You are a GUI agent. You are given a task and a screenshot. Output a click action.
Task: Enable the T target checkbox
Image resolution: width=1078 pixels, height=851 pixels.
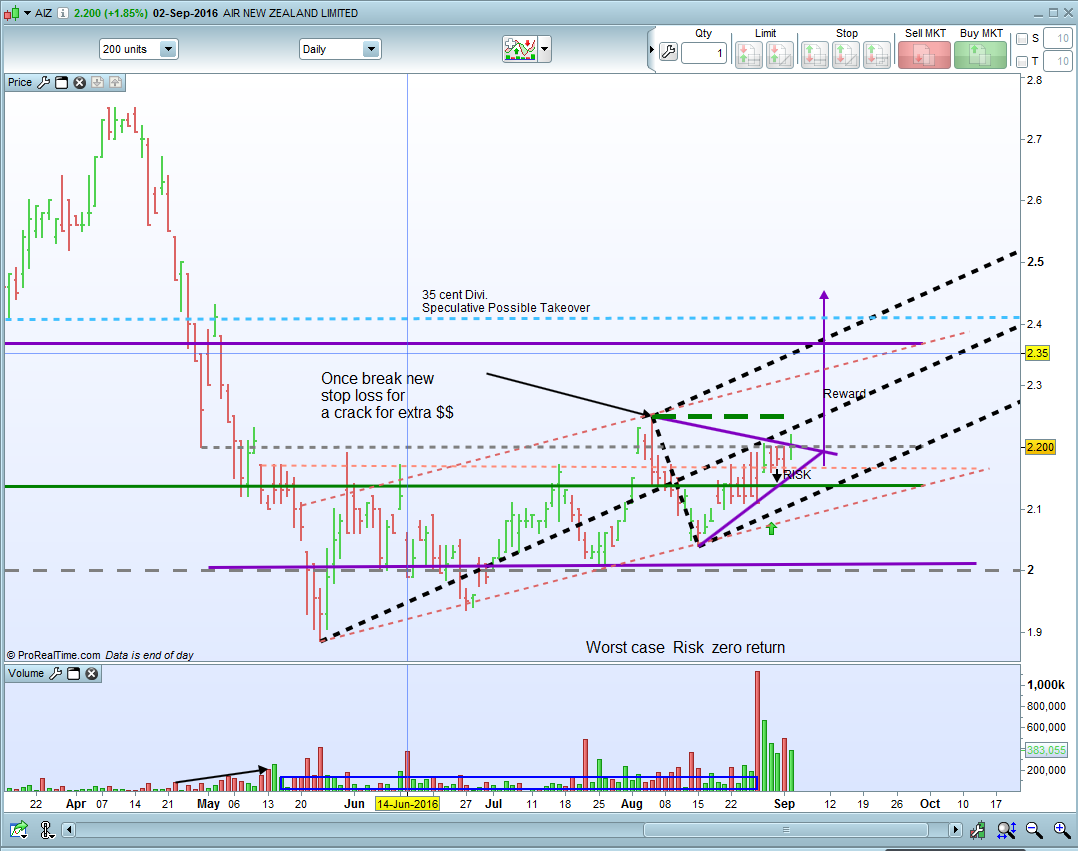[1022, 62]
